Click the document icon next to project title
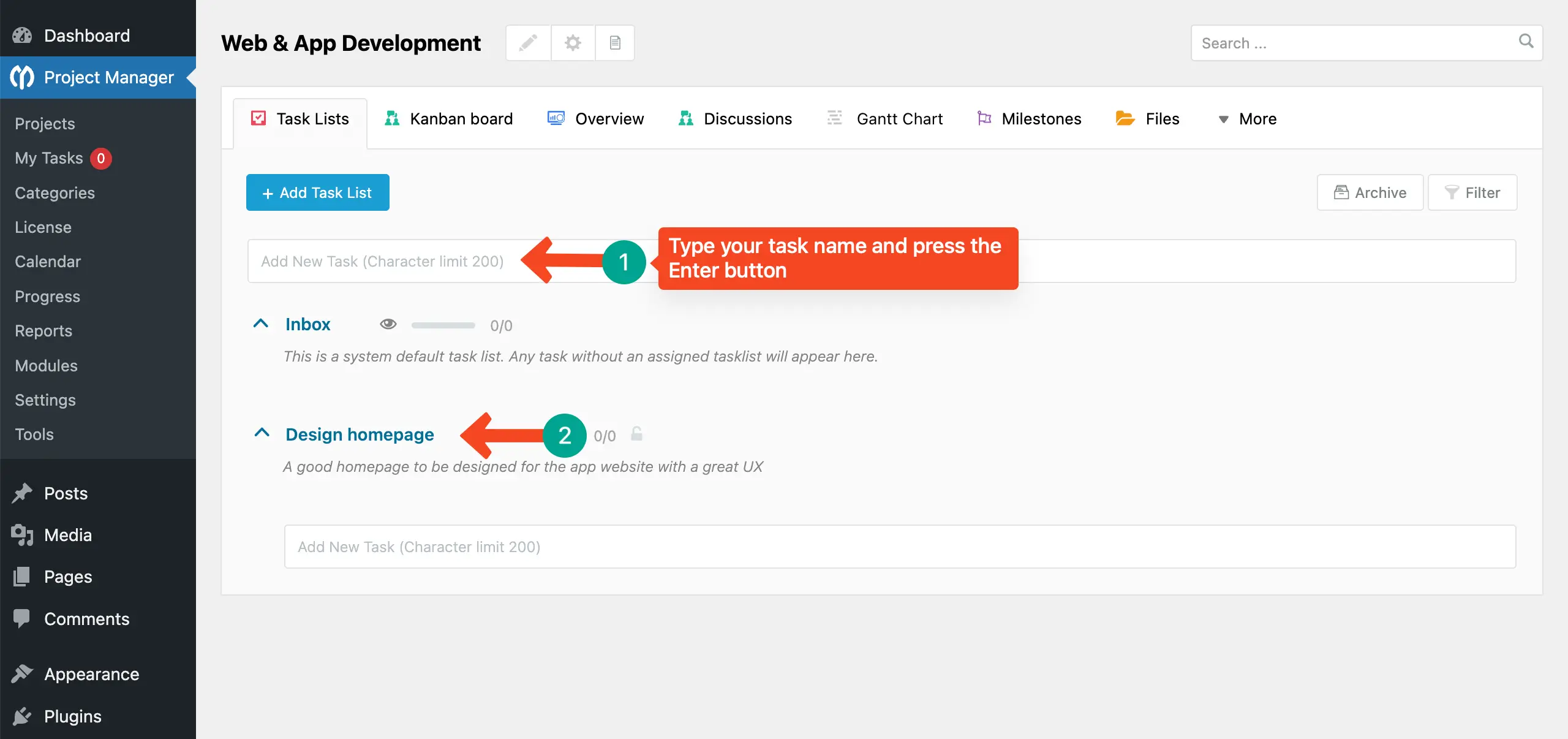The image size is (1568, 739). coord(615,43)
